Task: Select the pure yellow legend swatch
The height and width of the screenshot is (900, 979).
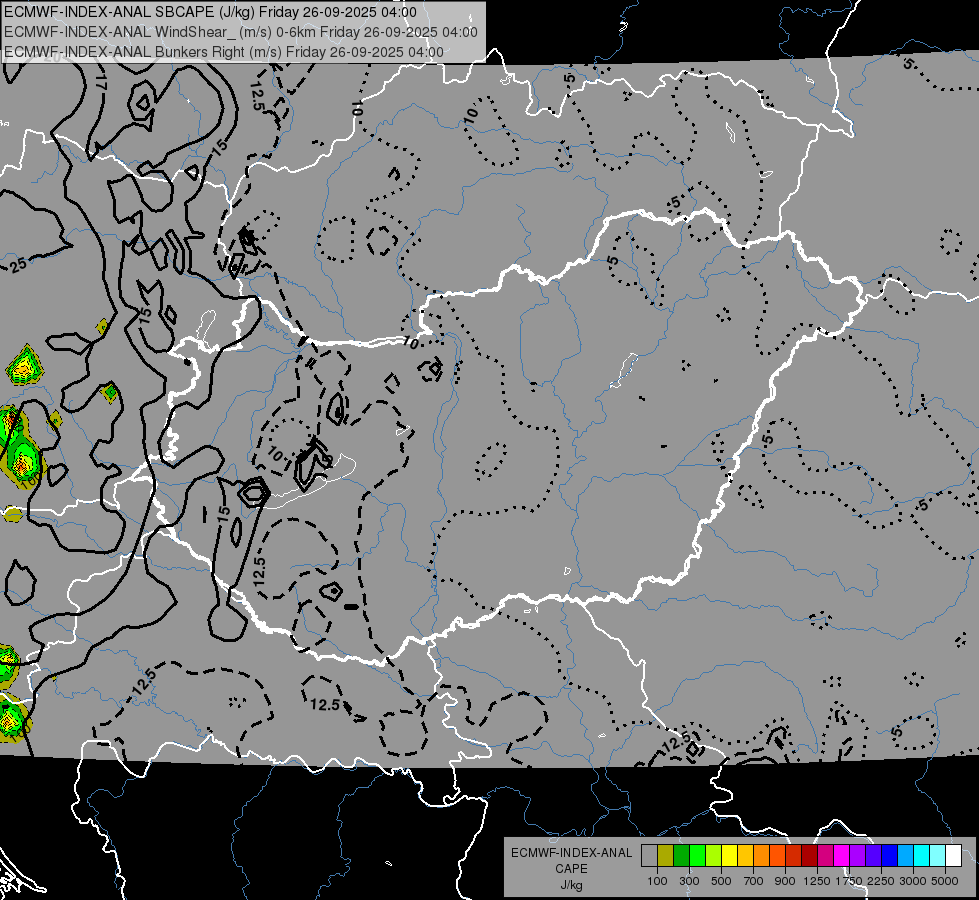Action: click(729, 856)
